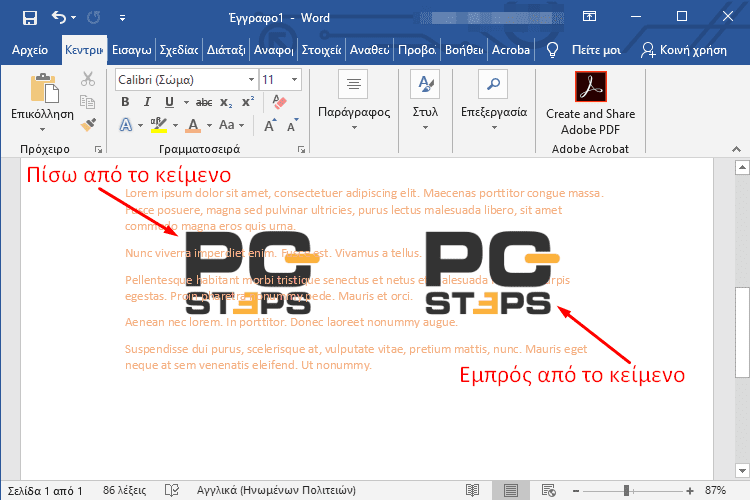The width and height of the screenshot is (750, 500).
Task: Apply text effects with blue A icon
Action: point(126,125)
